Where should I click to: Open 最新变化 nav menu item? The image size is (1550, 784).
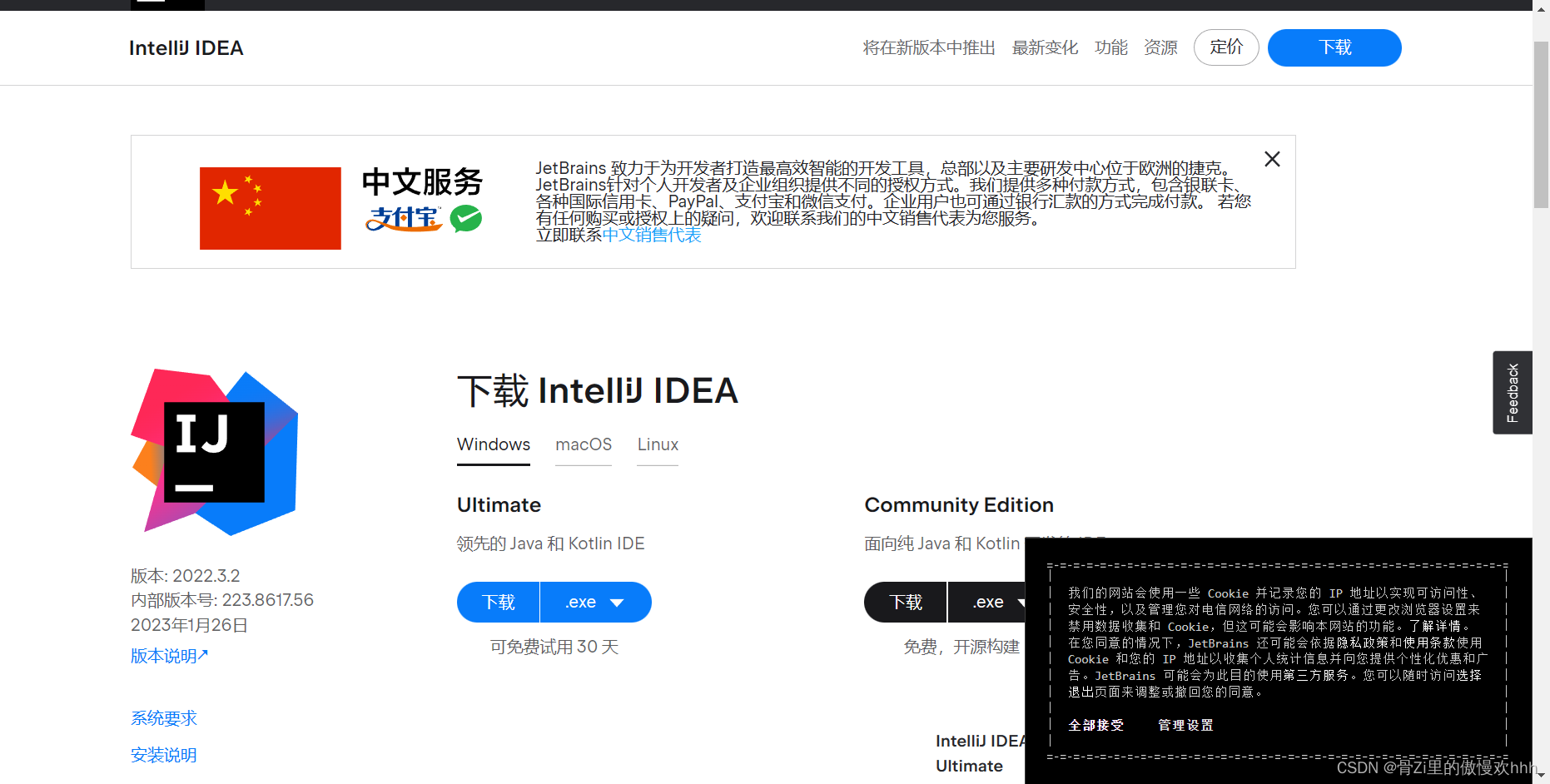(x=1045, y=48)
